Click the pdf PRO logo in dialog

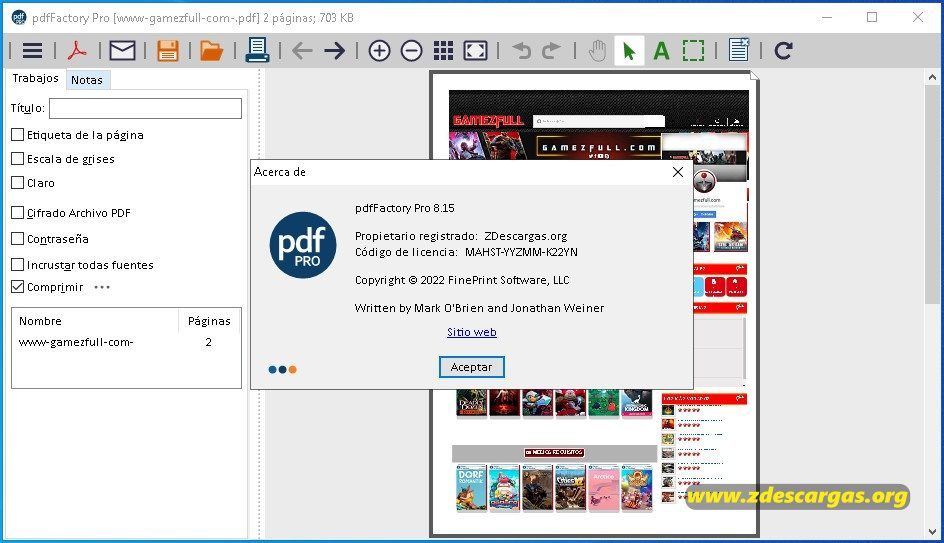[x=303, y=245]
